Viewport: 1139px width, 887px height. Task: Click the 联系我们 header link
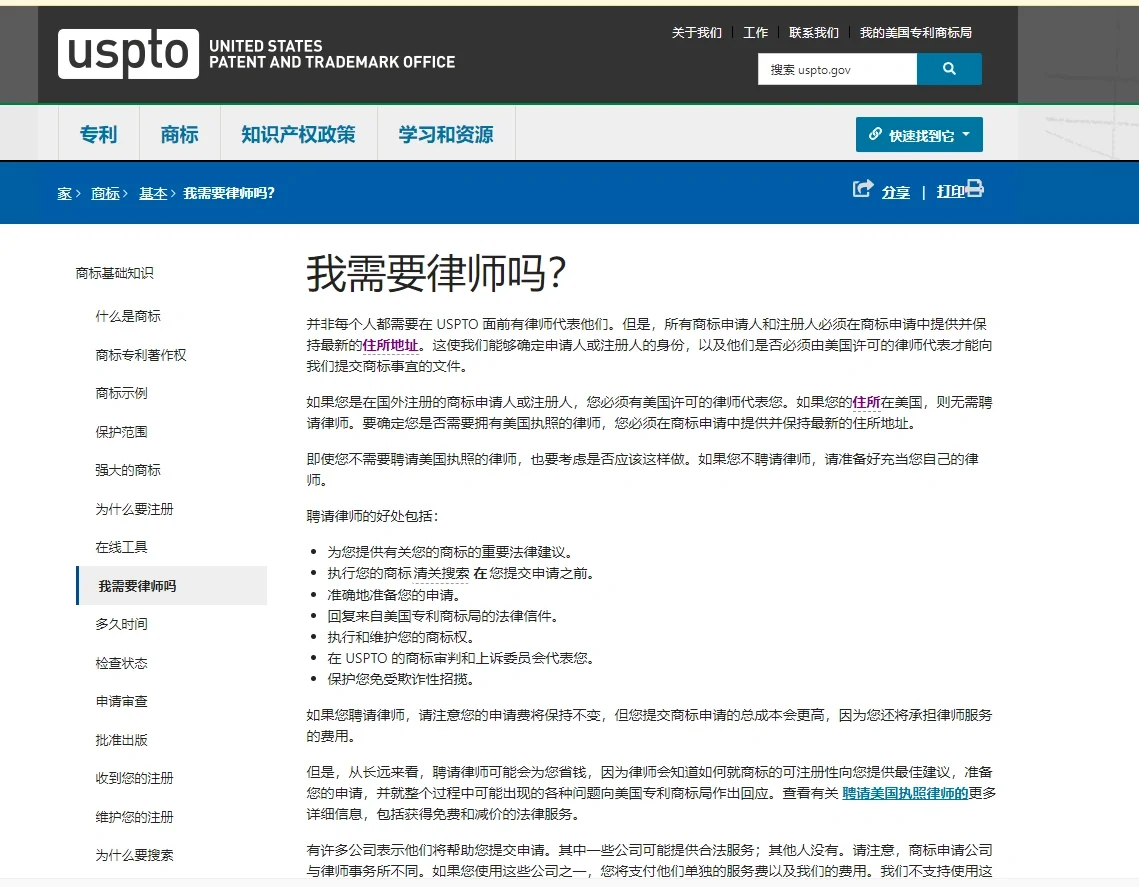[814, 33]
